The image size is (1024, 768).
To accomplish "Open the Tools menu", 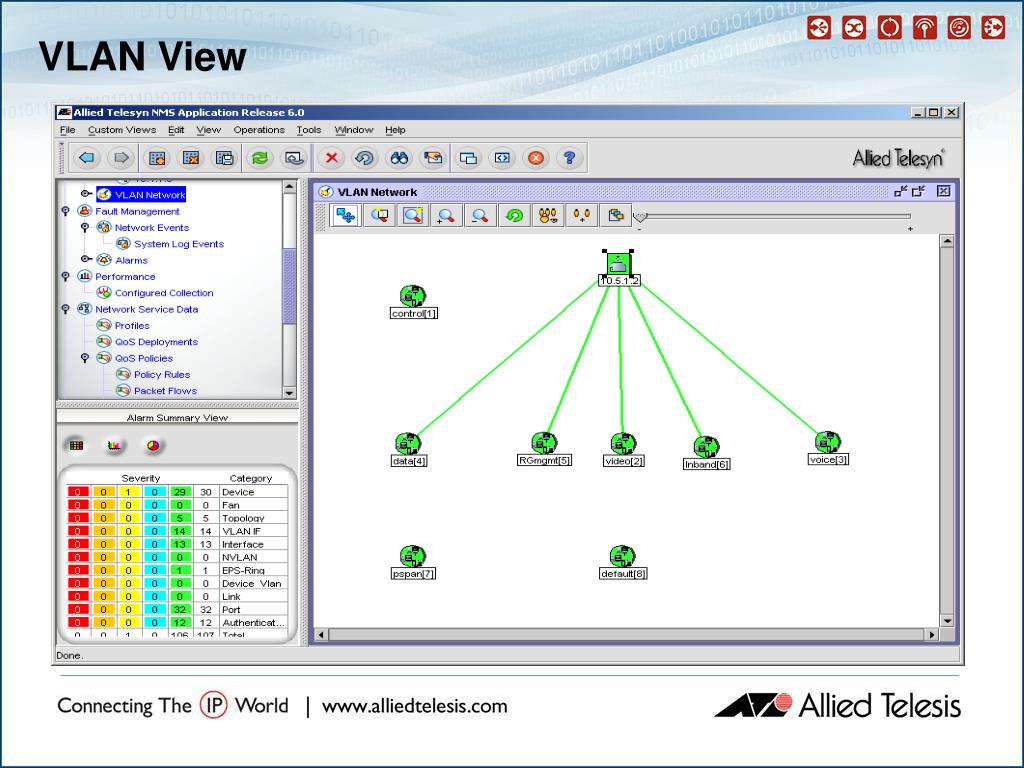I will click(309, 130).
